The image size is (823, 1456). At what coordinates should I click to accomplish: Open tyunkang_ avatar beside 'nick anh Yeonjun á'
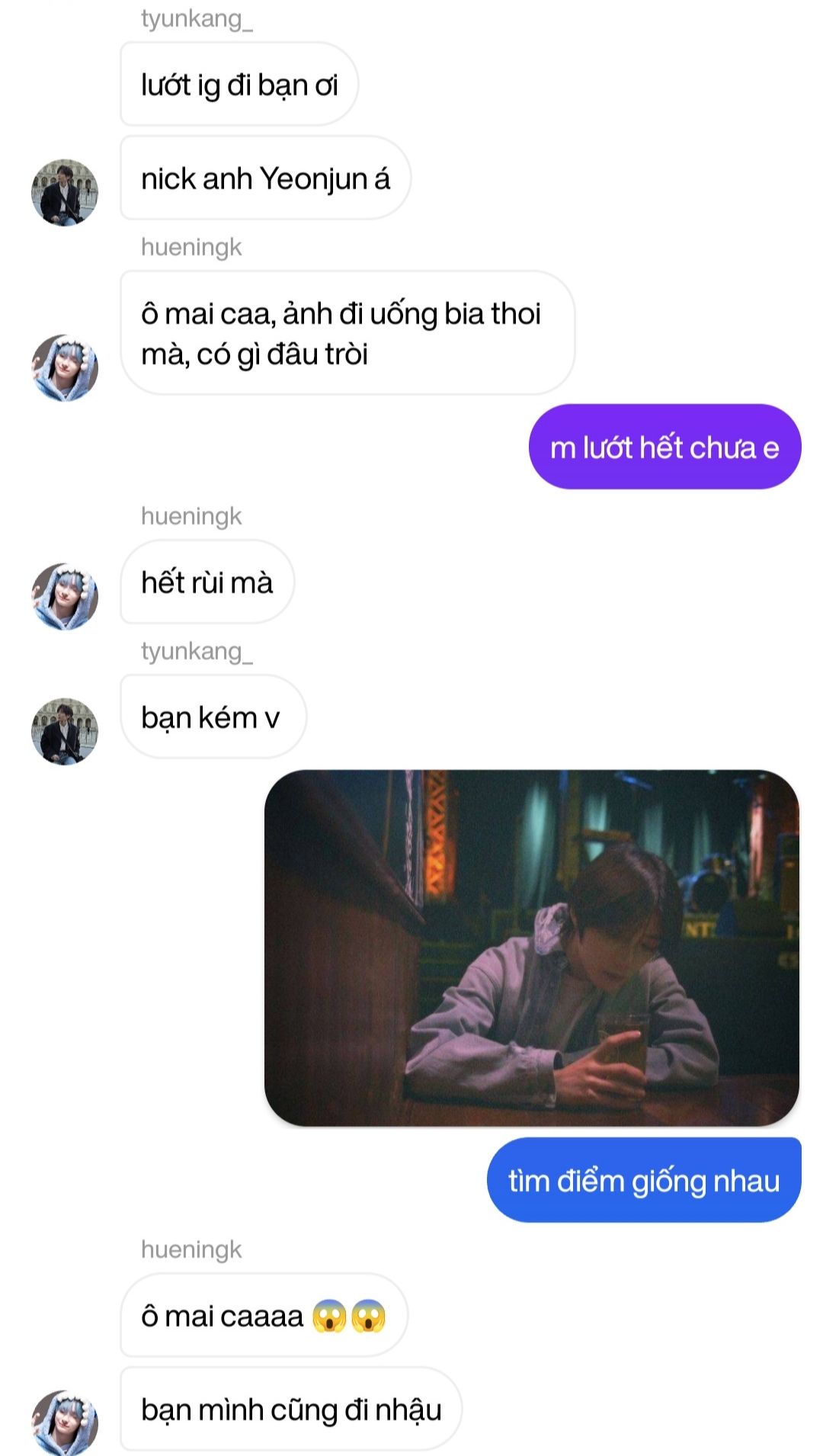65,193
